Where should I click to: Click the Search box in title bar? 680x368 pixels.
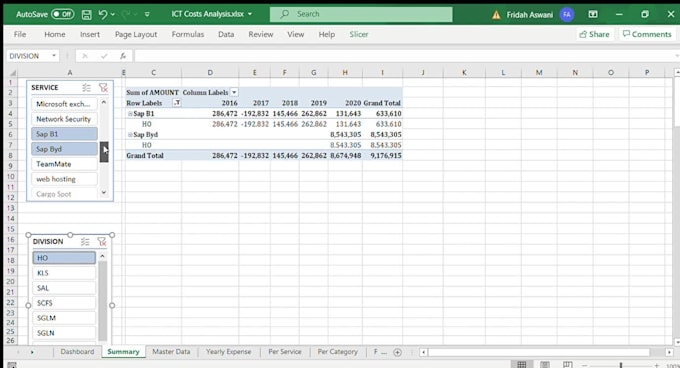pos(361,14)
